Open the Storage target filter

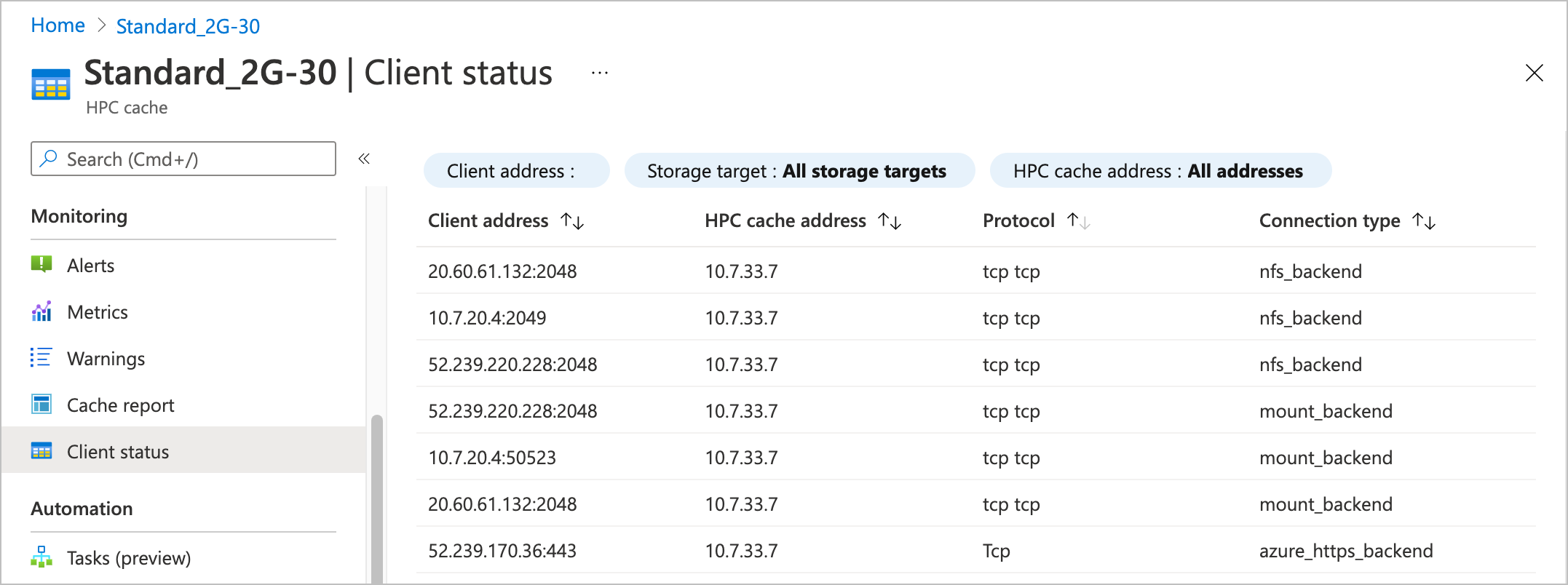coord(799,171)
